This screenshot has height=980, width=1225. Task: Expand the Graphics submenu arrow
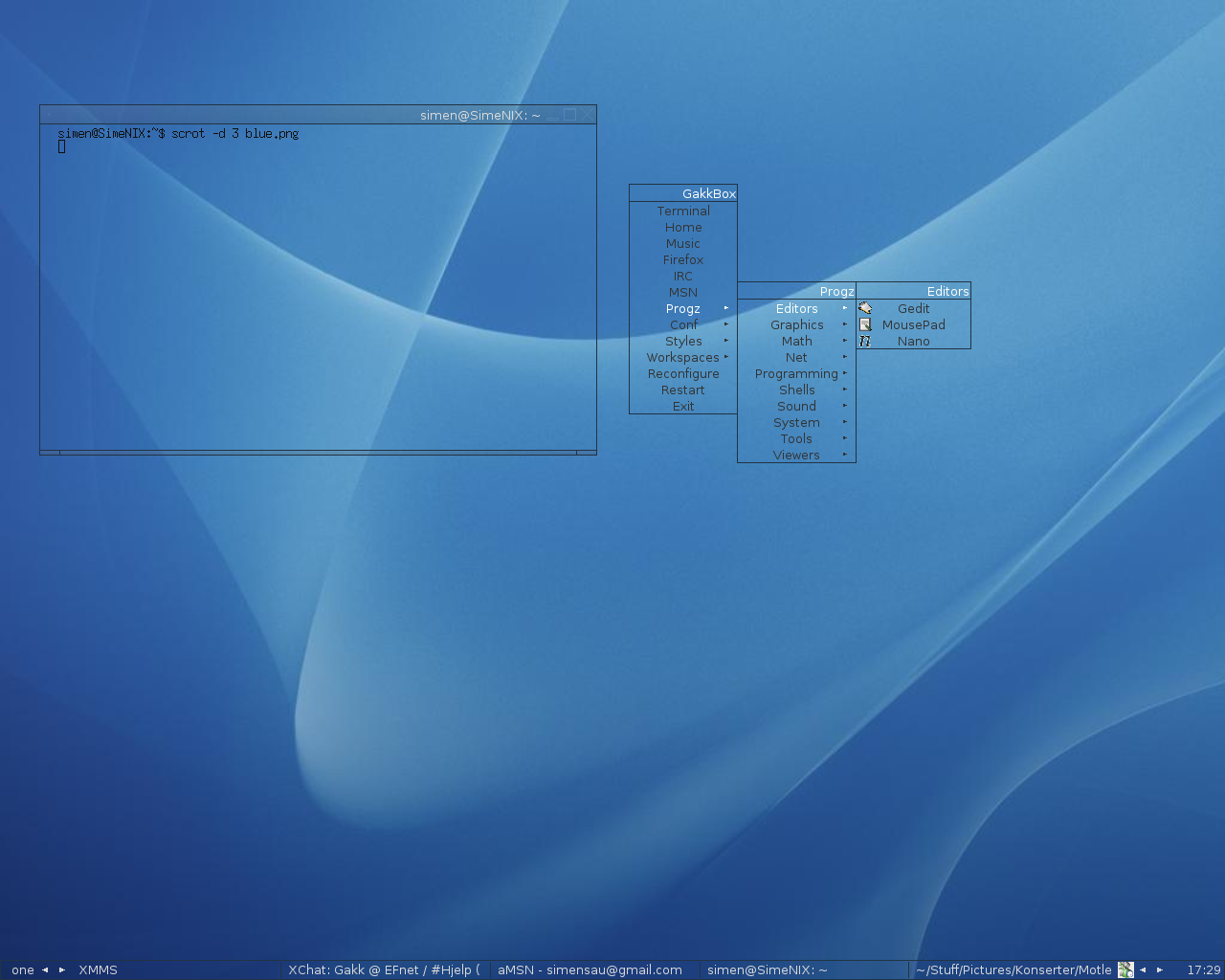[x=845, y=324]
